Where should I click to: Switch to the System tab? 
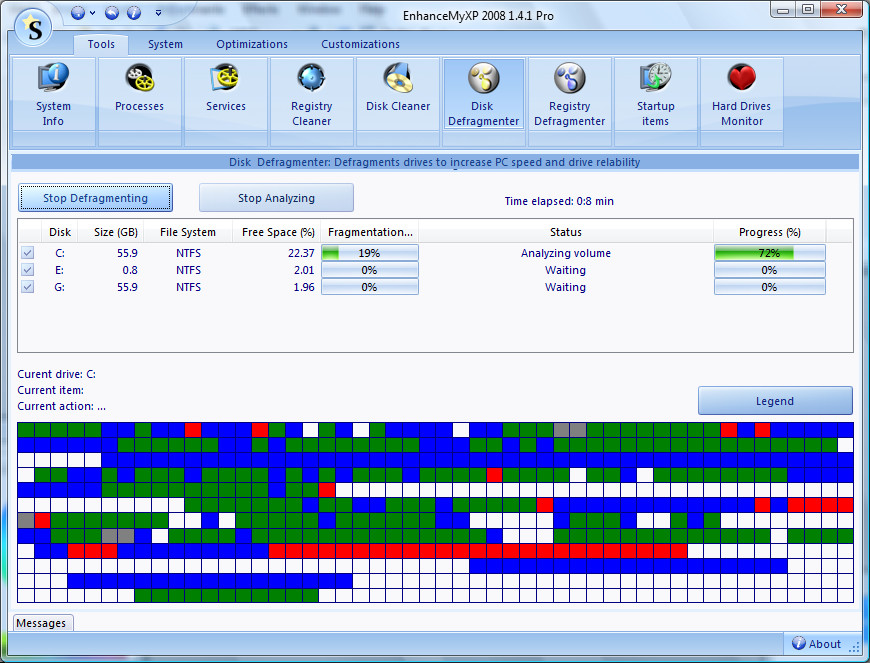pyautogui.click(x=165, y=44)
